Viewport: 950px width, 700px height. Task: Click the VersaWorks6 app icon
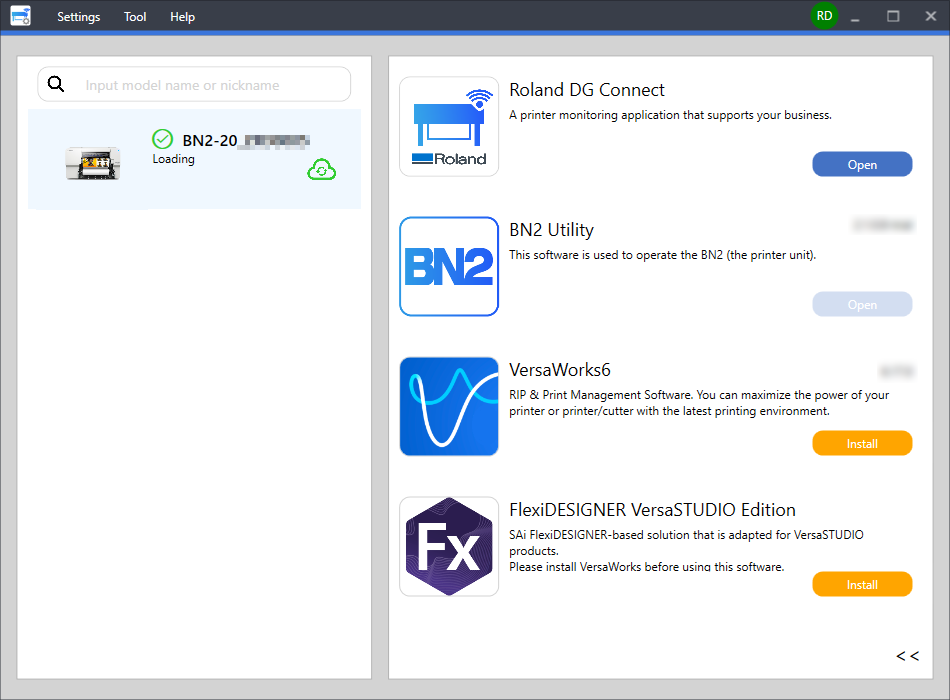coord(449,406)
